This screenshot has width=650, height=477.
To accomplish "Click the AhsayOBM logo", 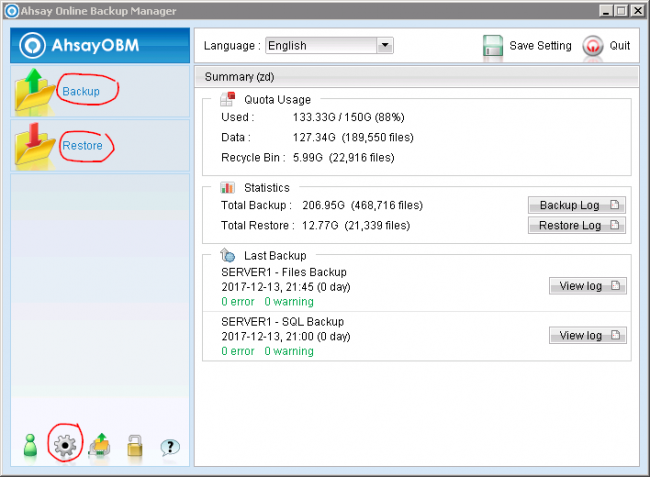I will click(80, 45).
